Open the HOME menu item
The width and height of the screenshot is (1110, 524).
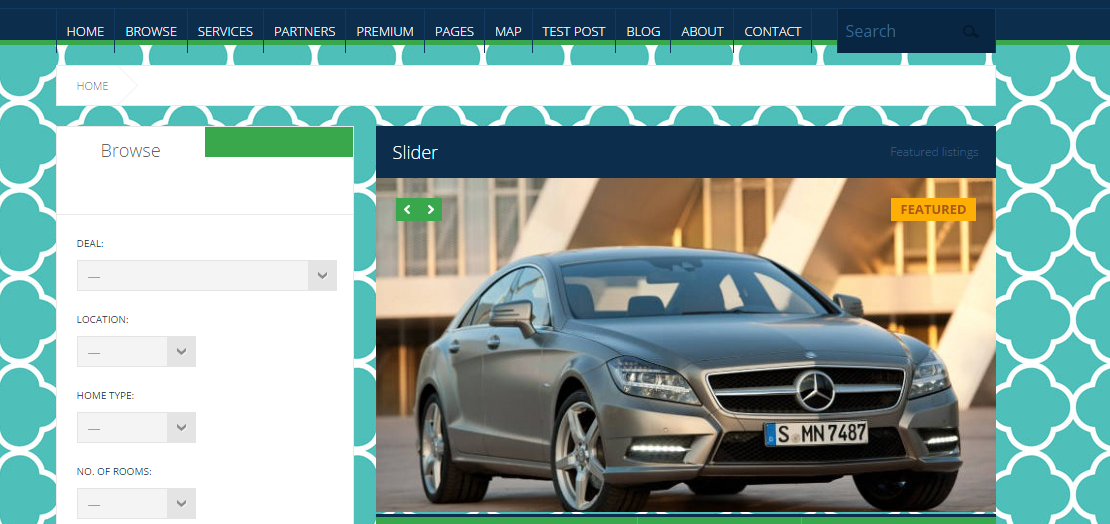pyautogui.click(x=85, y=31)
